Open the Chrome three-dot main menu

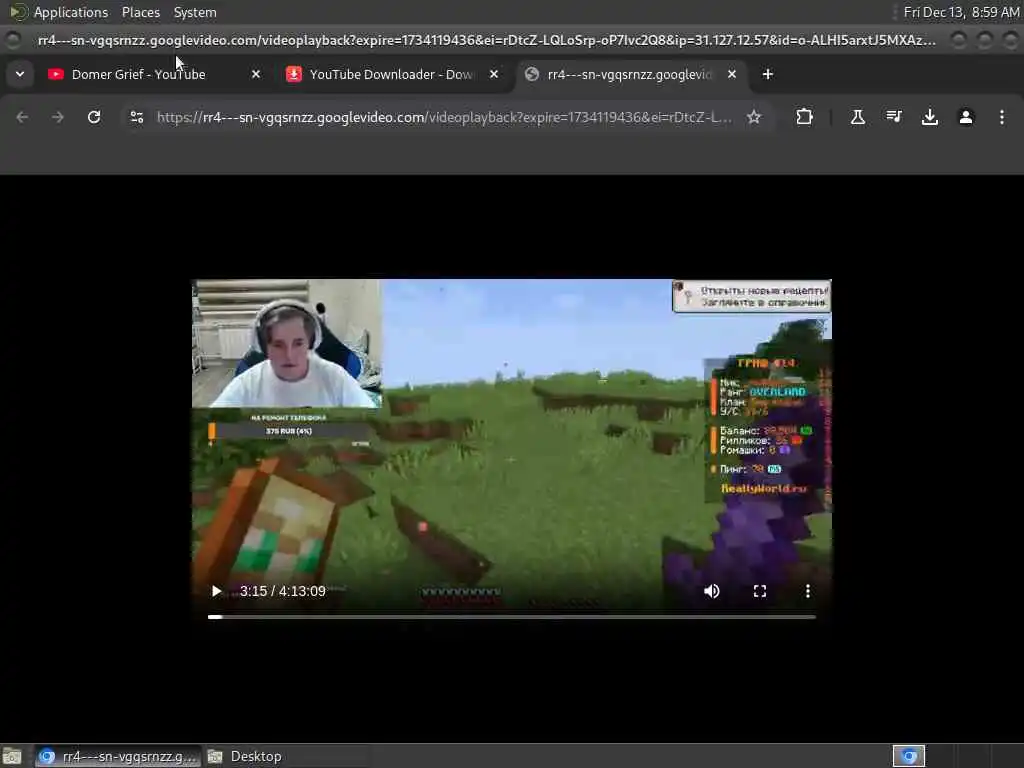(1002, 118)
